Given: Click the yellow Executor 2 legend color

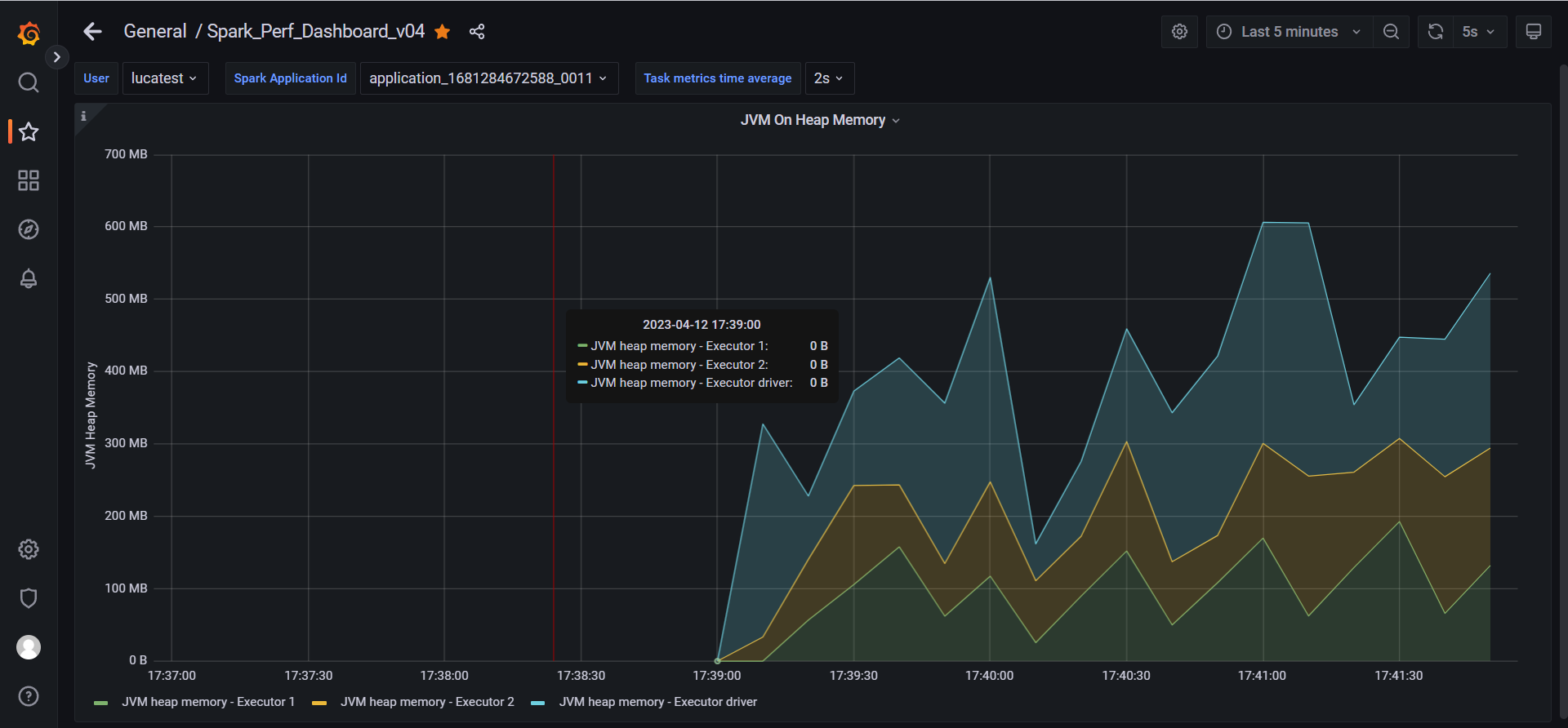Looking at the screenshot, I should tap(319, 703).
